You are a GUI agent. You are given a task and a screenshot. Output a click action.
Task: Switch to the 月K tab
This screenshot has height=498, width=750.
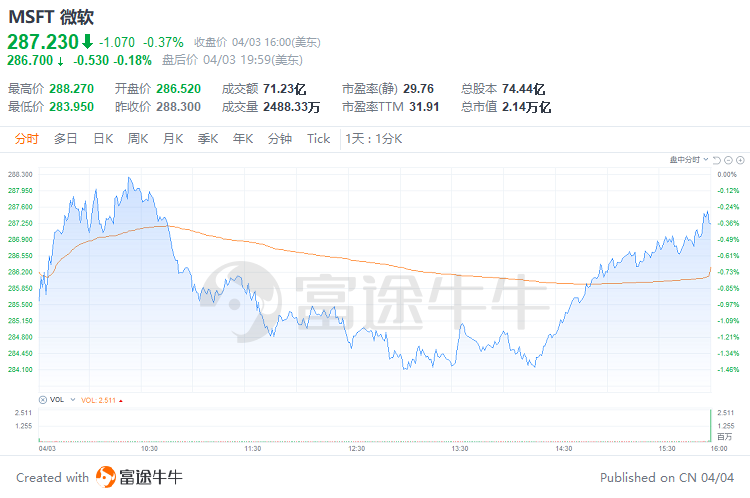pos(173,139)
